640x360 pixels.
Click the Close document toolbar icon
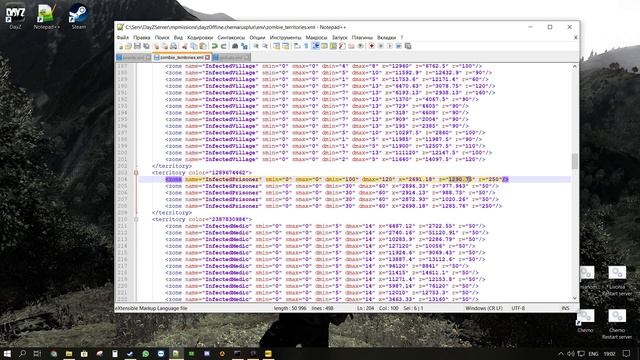coord(156,46)
